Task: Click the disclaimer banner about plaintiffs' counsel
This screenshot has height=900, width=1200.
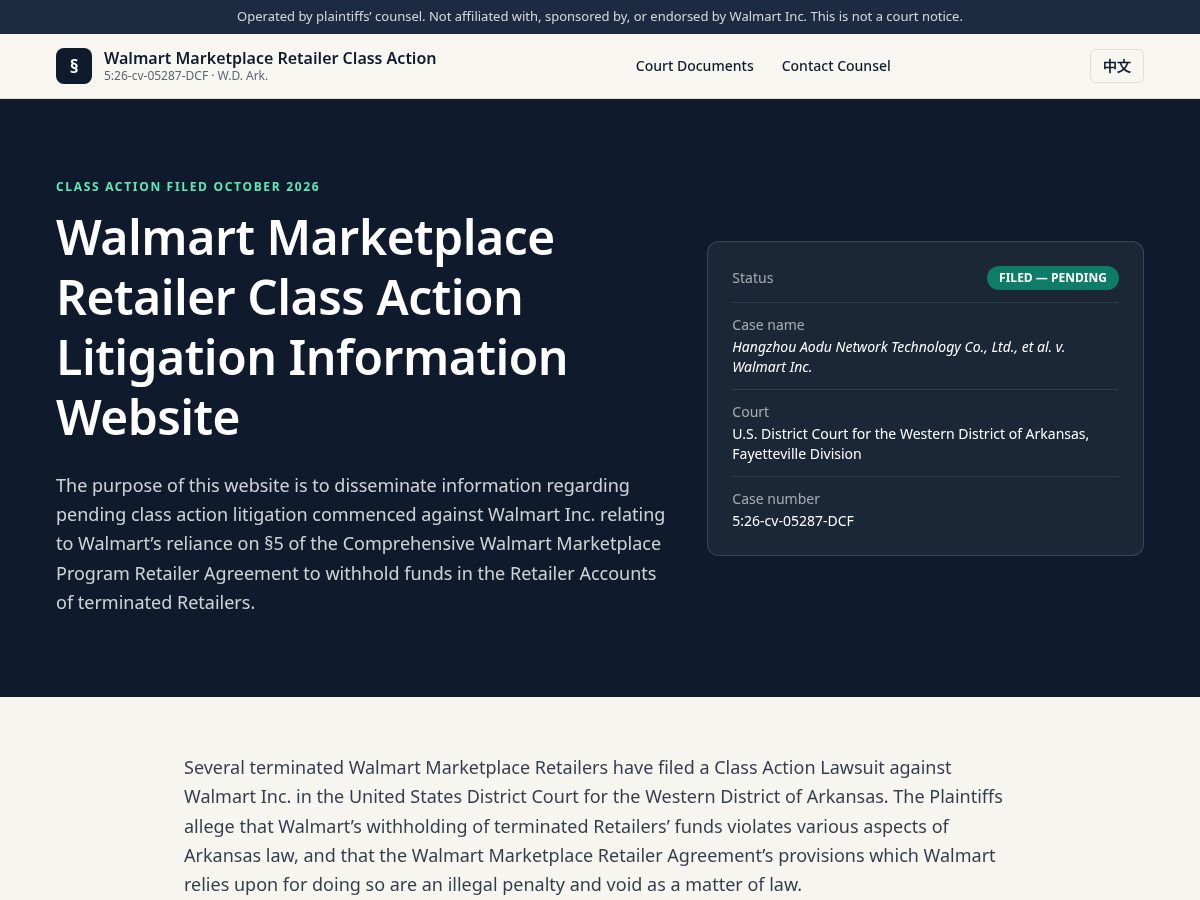Action: [600, 17]
